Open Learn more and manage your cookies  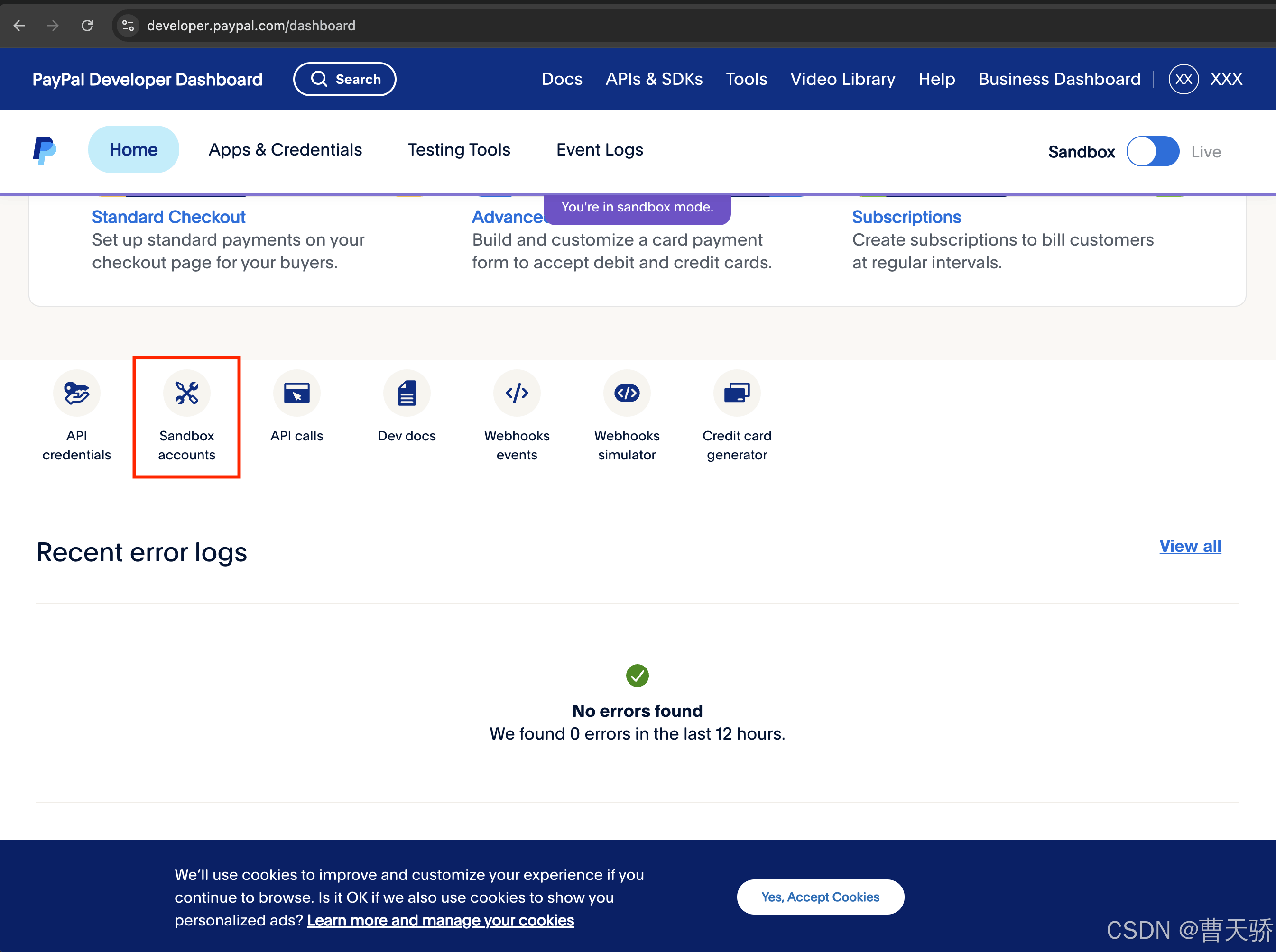[440, 920]
